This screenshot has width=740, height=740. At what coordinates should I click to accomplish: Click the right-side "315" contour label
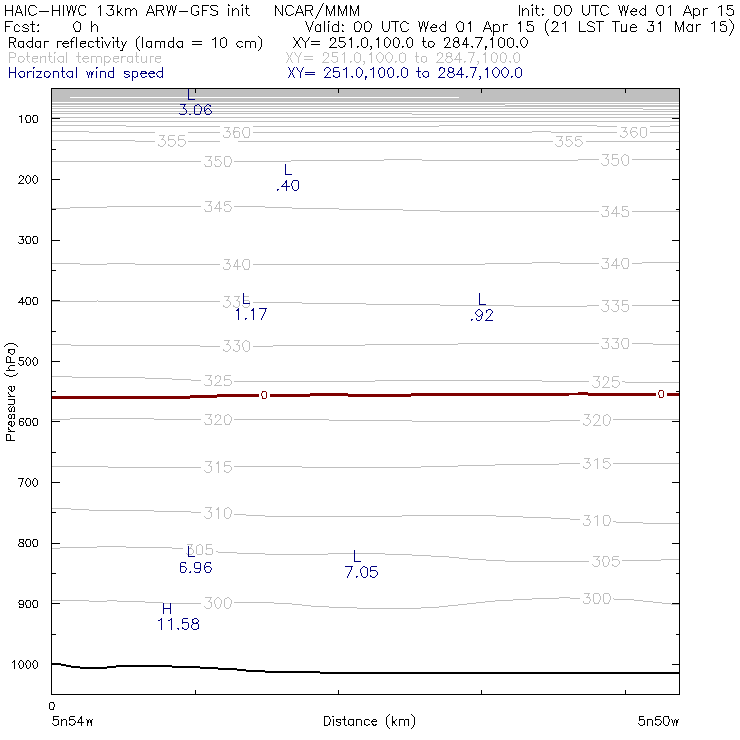pyautogui.click(x=597, y=463)
